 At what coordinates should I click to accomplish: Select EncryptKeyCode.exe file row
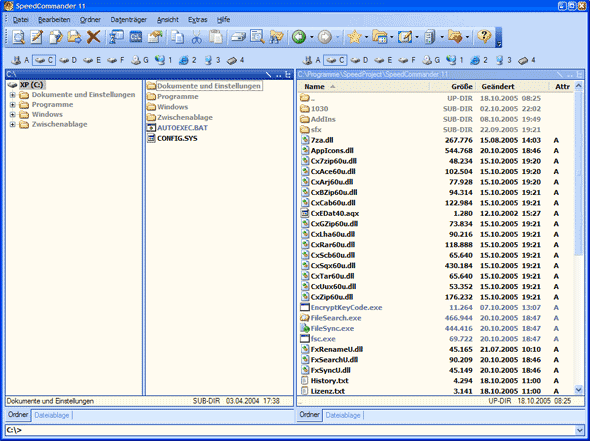[x=436, y=307]
